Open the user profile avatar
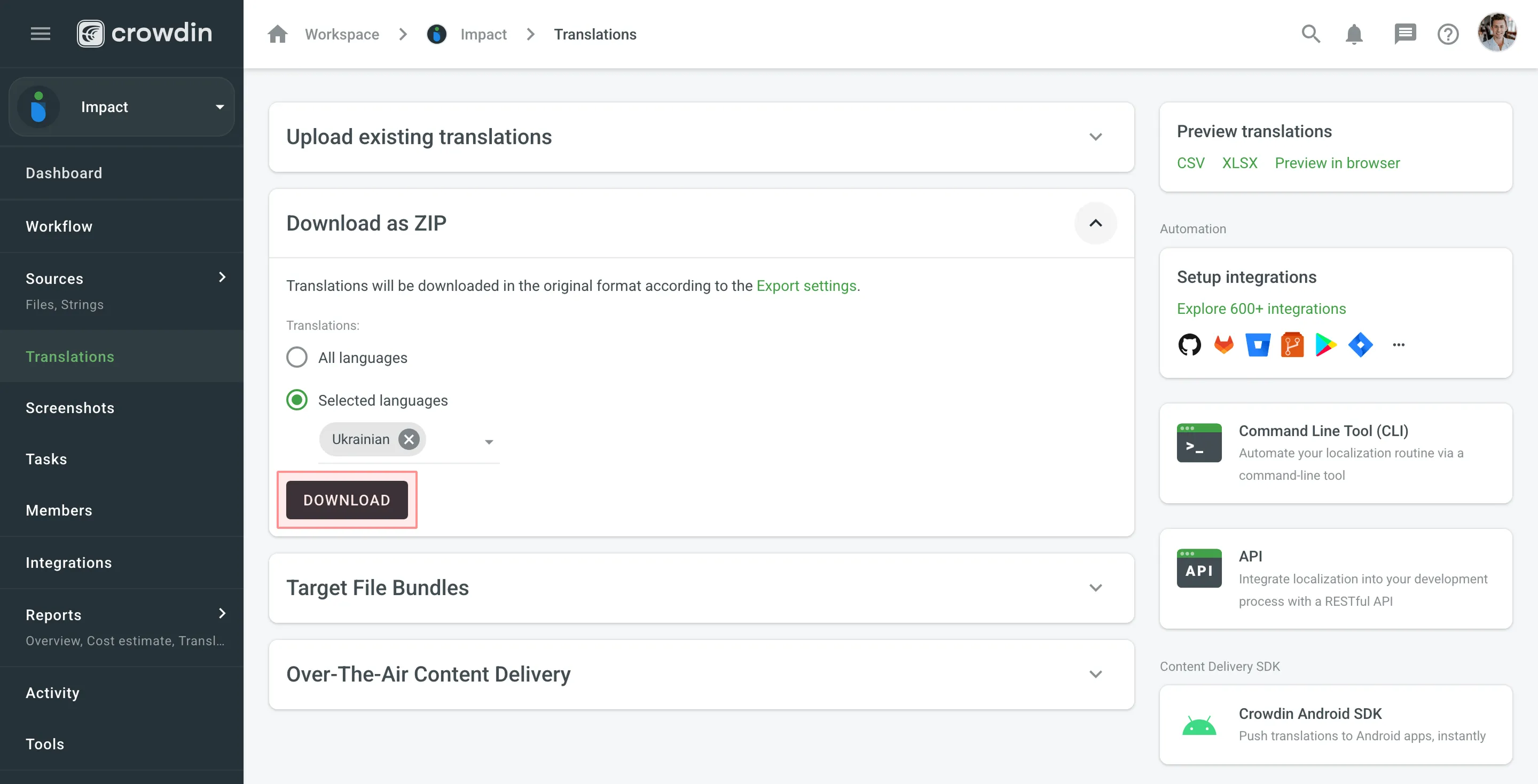1538x784 pixels. (1497, 33)
